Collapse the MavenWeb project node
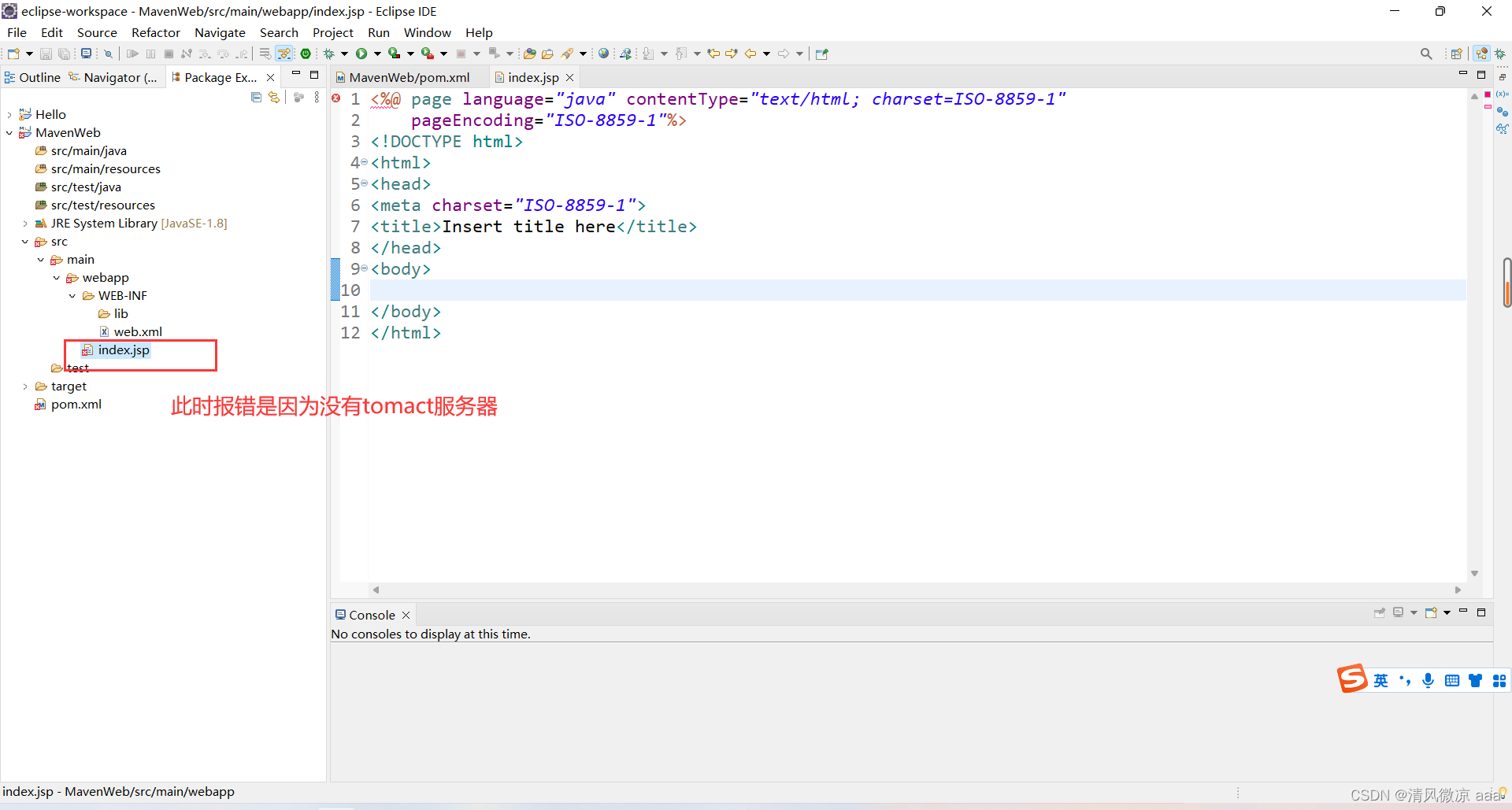Screen dimensions: 1512x810 tap(9, 133)
